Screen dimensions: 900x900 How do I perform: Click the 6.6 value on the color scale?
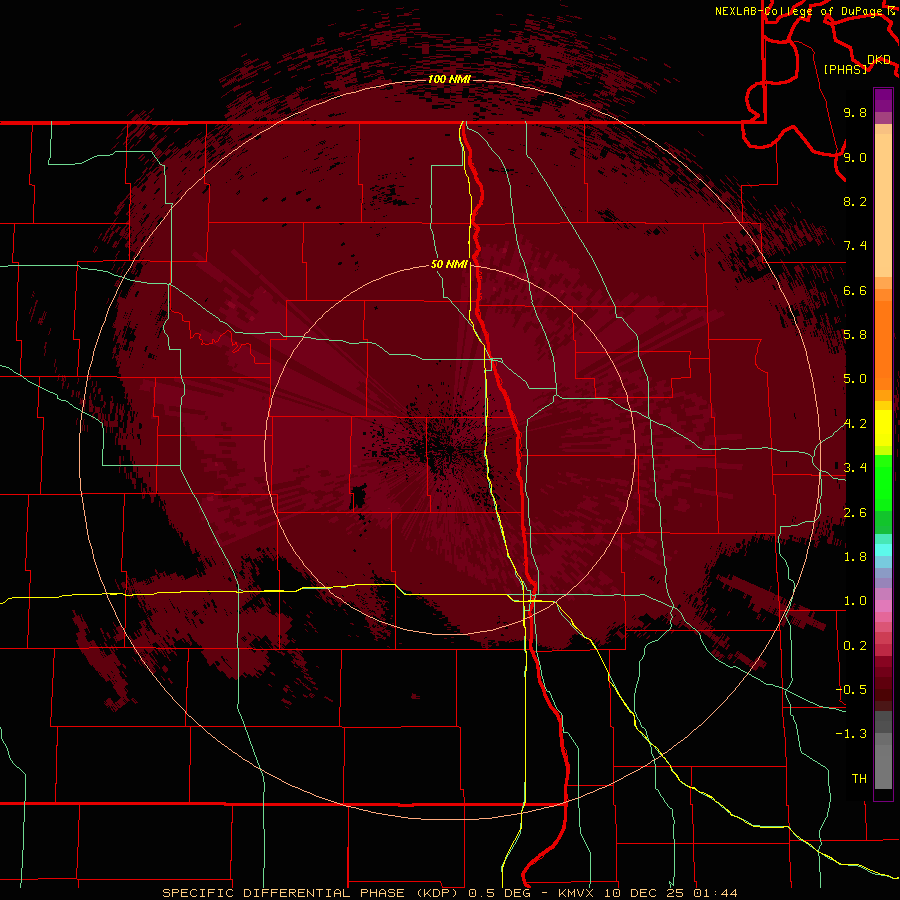coord(855,290)
